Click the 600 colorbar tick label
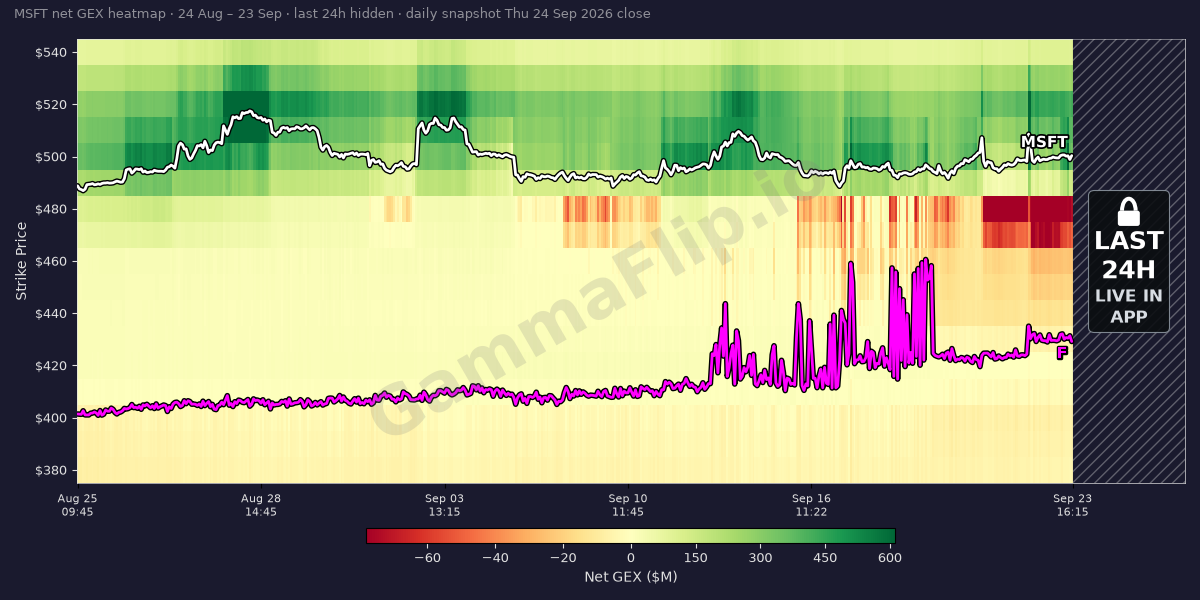The height and width of the screenshot is (600, 1200). 889,558
